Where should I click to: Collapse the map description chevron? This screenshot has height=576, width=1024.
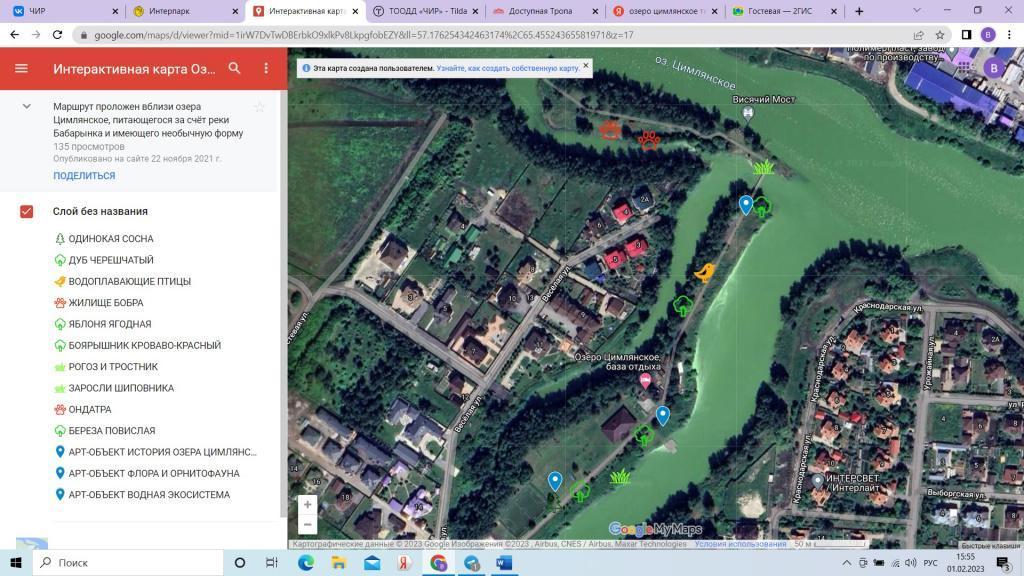point(27,107)
